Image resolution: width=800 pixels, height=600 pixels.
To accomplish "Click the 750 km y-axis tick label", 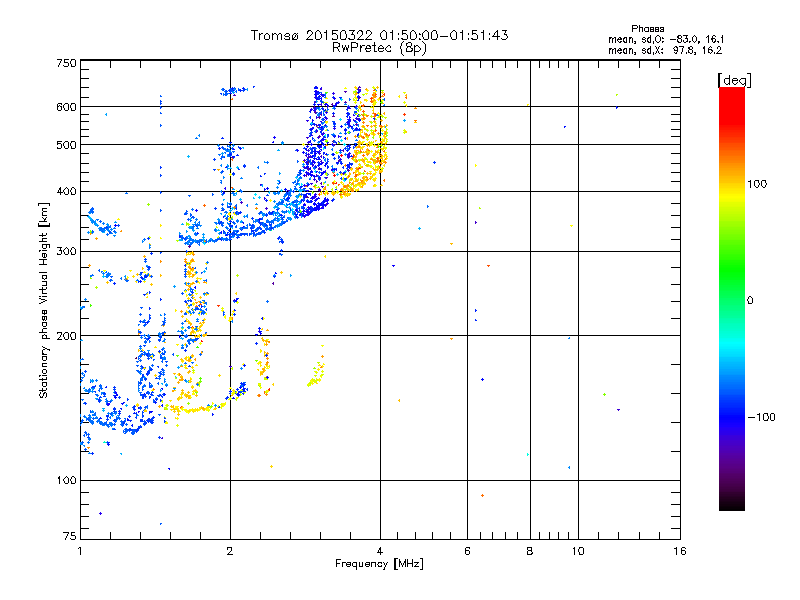I will (x=66, y=63).
